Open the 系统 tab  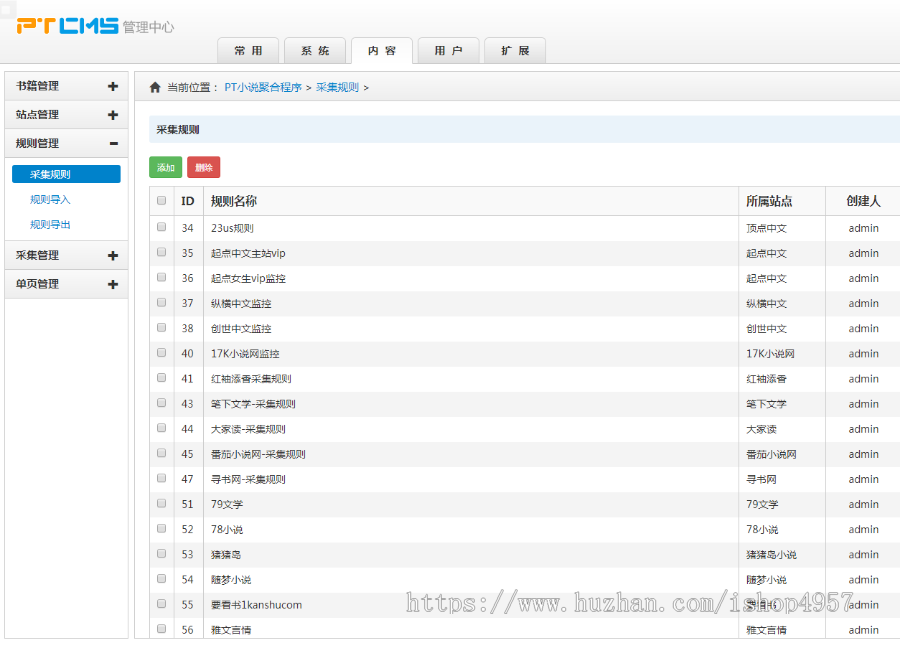click(315, 51)
